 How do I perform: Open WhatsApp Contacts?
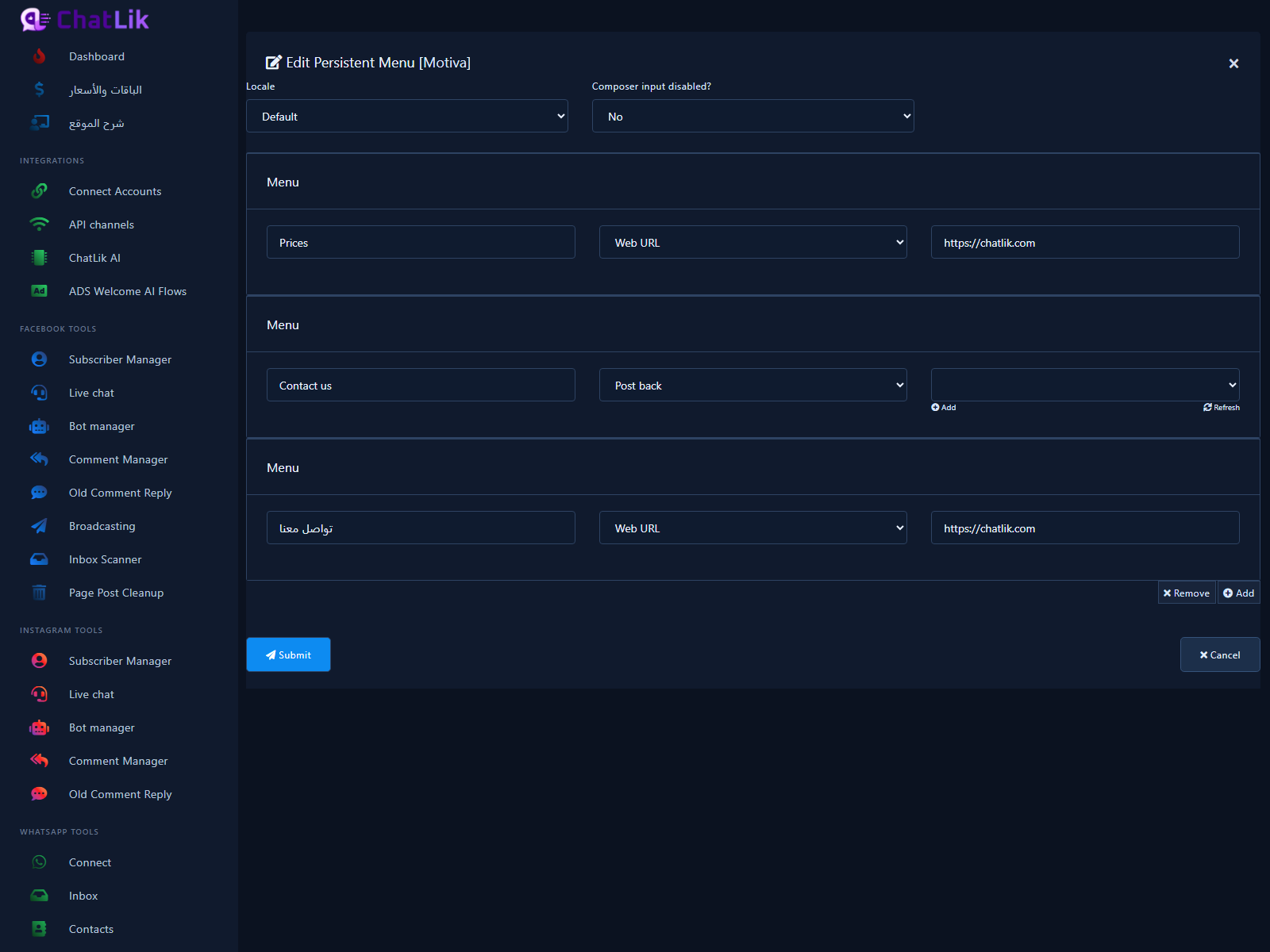click(91, 929)
